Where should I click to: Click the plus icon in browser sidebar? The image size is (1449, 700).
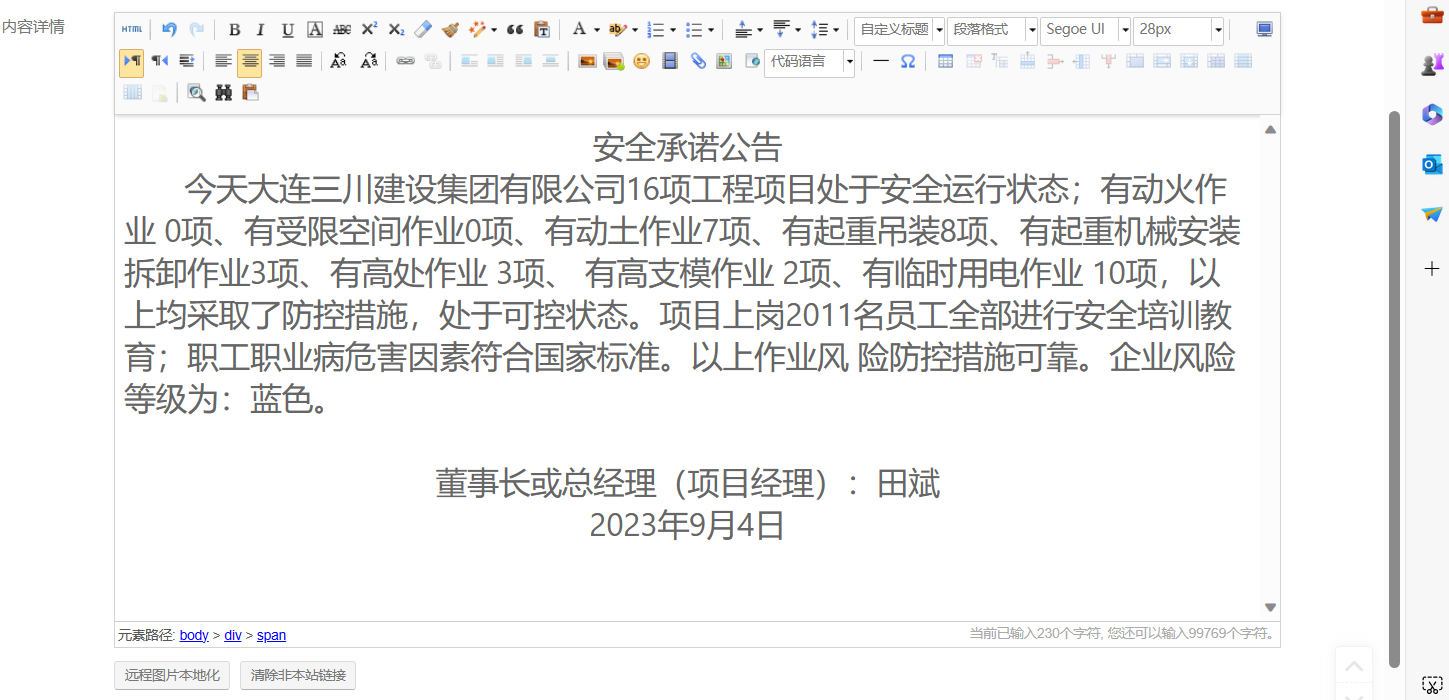[1432, 268]
